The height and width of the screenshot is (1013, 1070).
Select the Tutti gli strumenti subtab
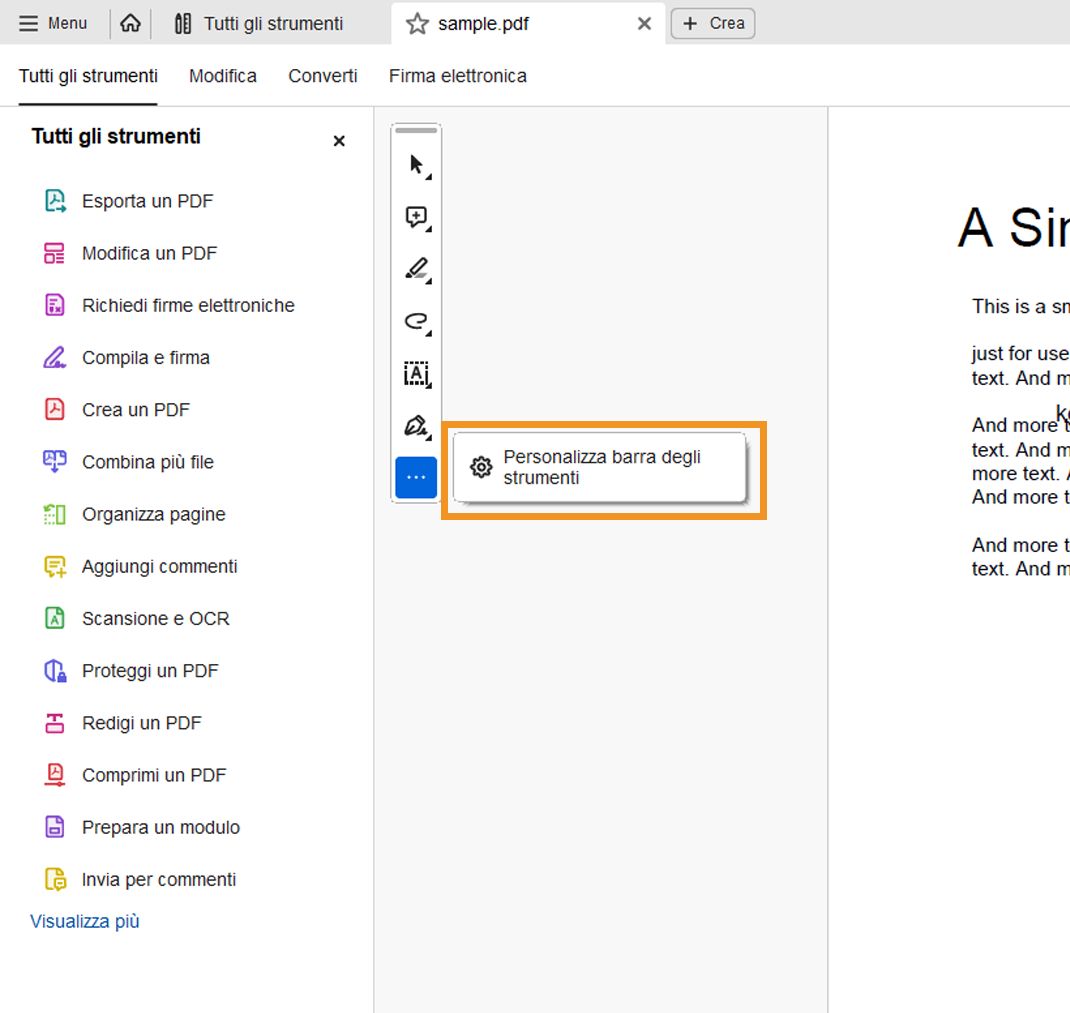(x=88, y=76)
